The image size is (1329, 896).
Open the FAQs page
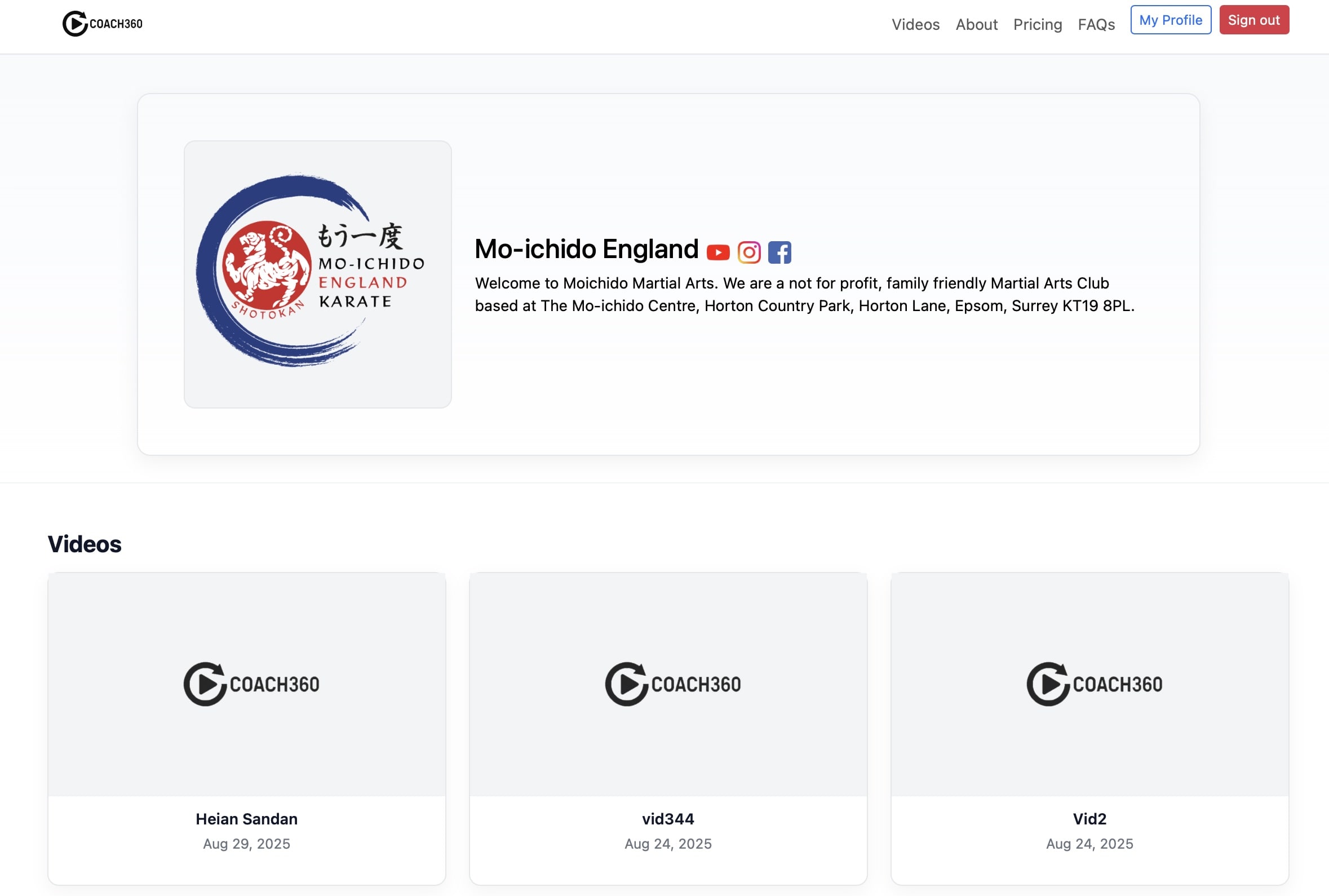point(1096,25)
